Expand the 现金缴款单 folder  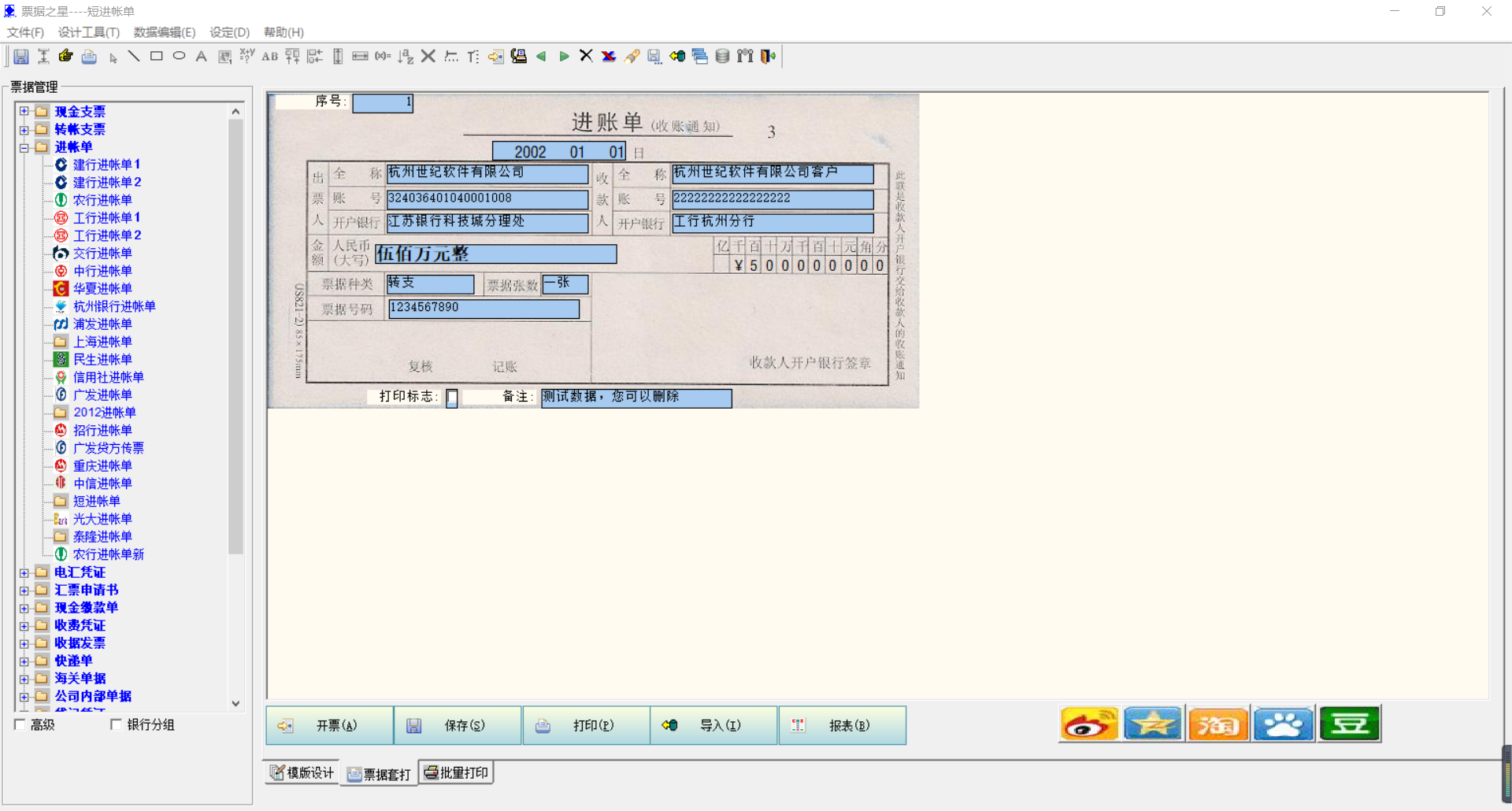pos(24,608)
